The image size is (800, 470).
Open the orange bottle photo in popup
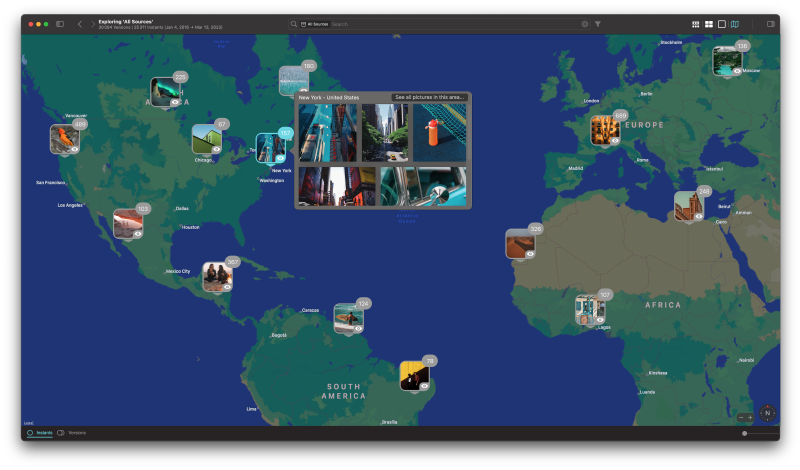click(x=439, y=133)
